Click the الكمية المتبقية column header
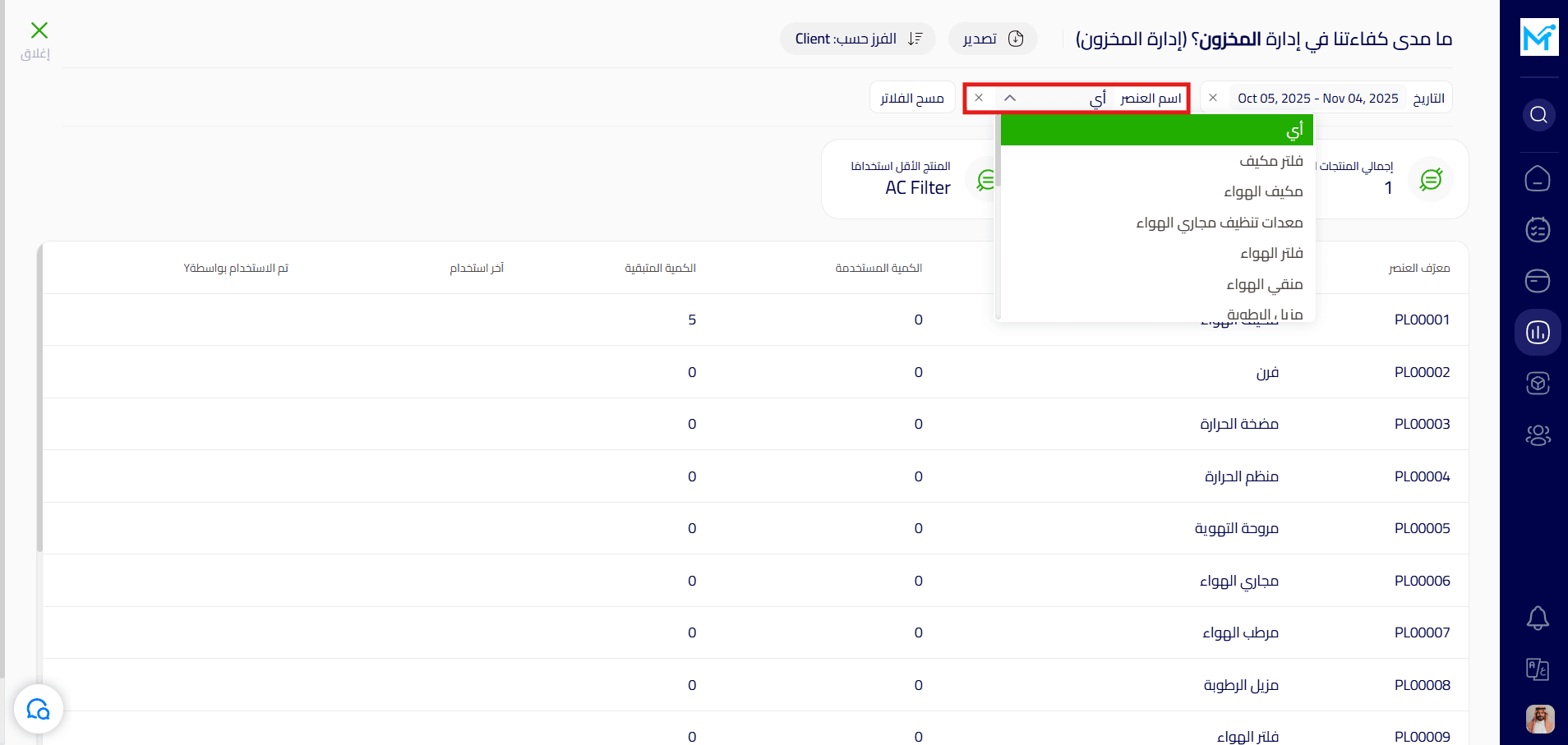Image resolution: width=1568 pixels, height=745 pixels. (660, 268)
